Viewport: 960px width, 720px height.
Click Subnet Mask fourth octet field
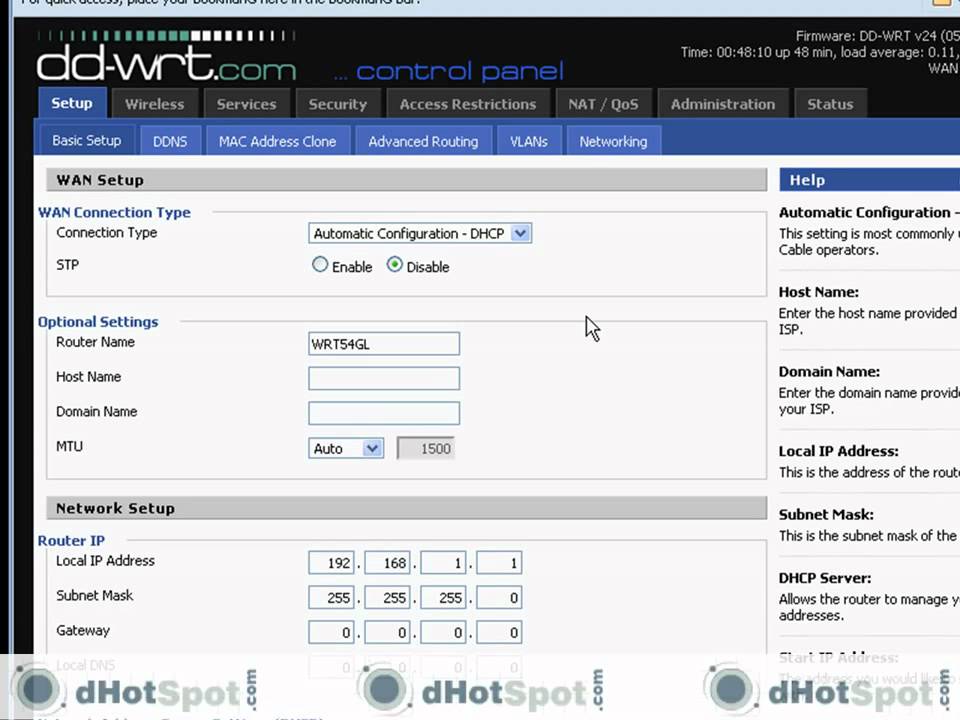point(499,598)
